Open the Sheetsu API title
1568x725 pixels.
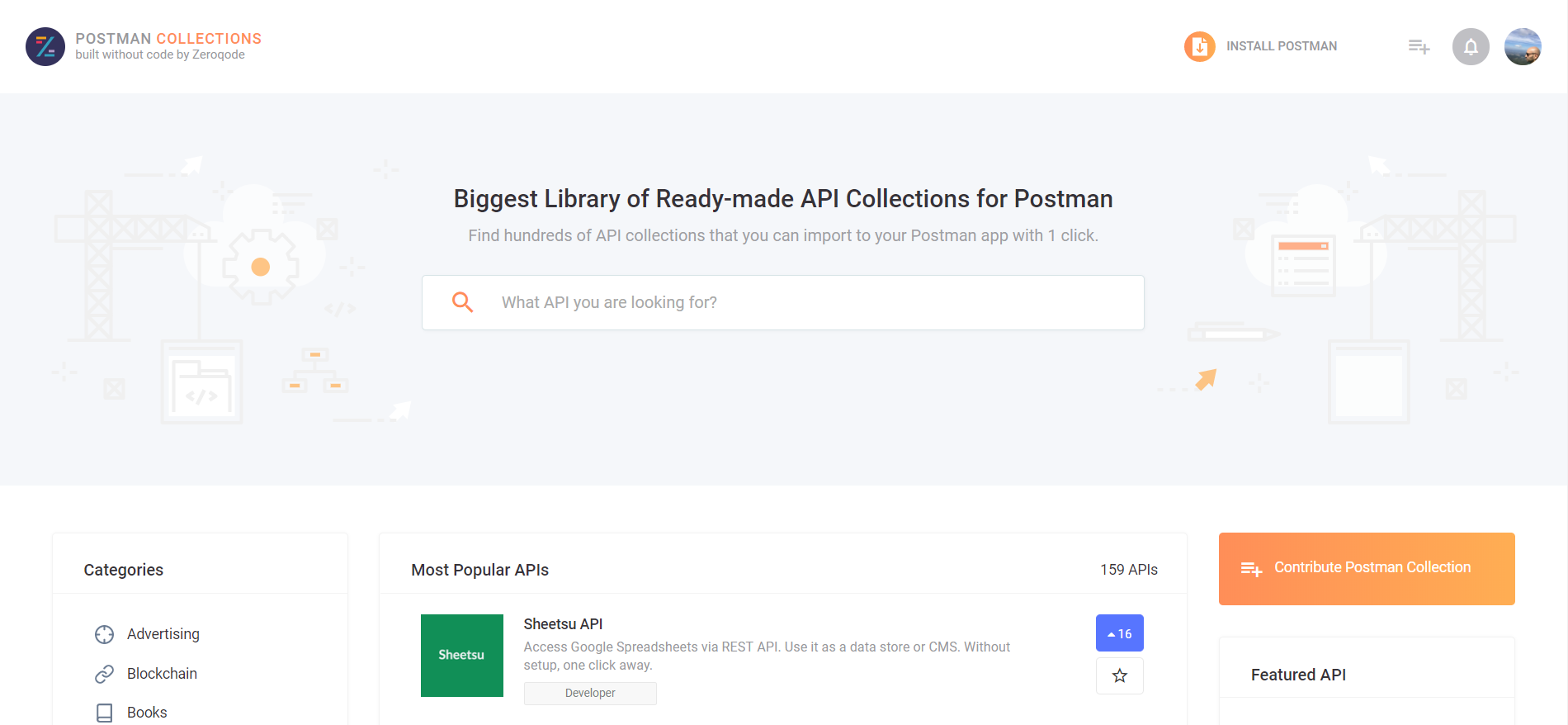[563, 624]
